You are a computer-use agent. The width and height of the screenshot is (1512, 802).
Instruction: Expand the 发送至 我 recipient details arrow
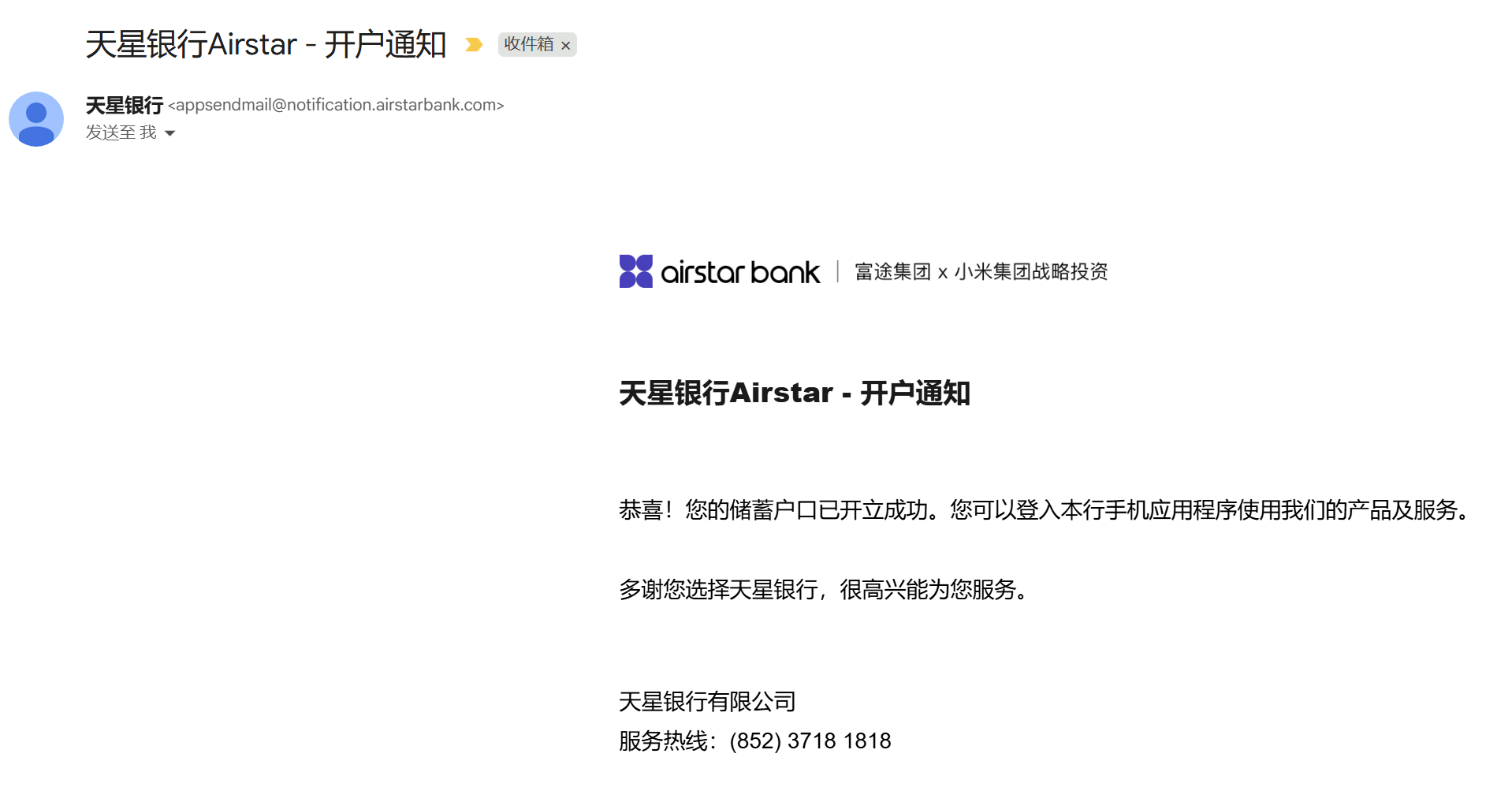click(x=169, y=133)
